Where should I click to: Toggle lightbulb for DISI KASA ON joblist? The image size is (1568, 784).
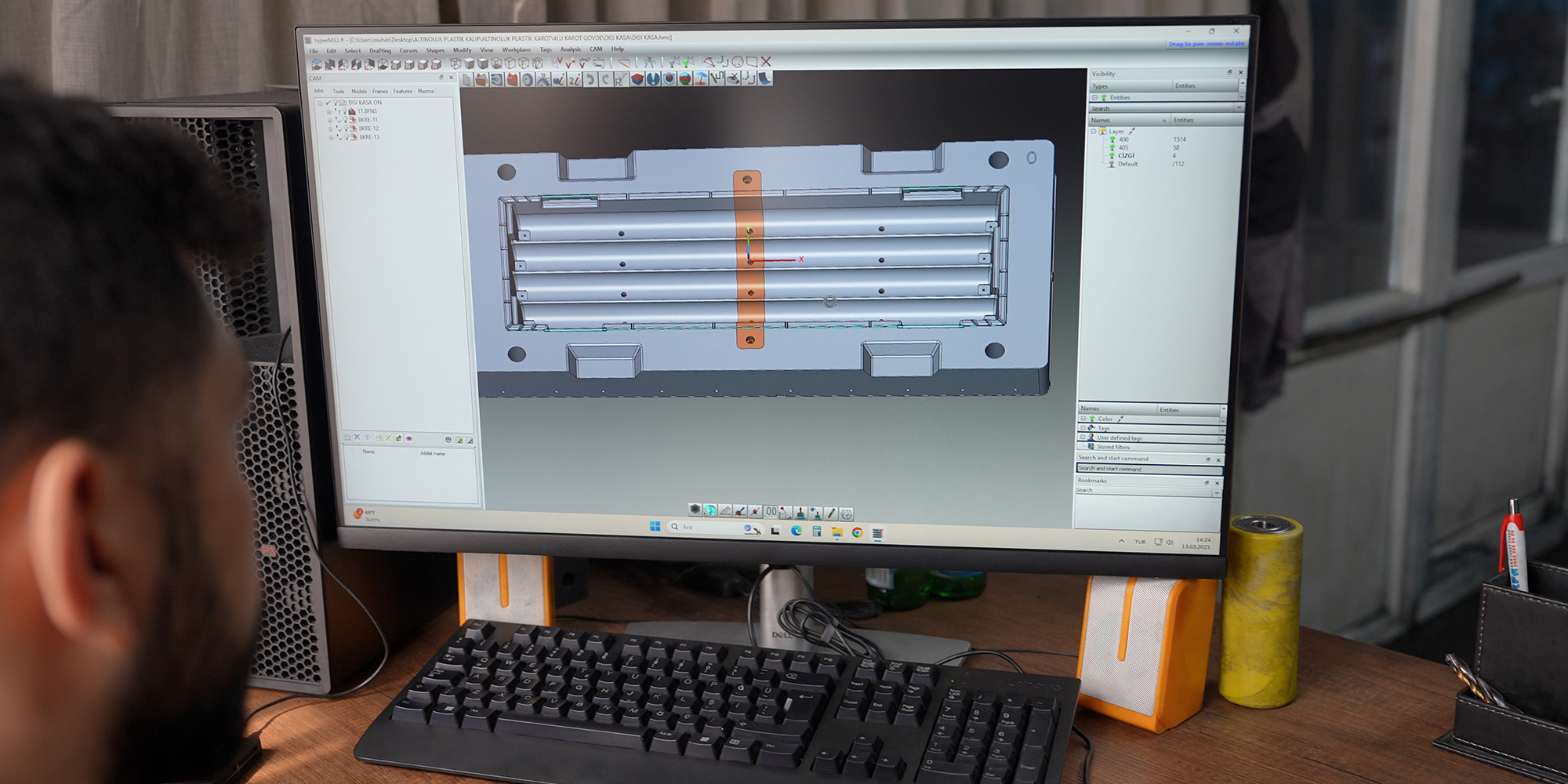tap(335, 103)
